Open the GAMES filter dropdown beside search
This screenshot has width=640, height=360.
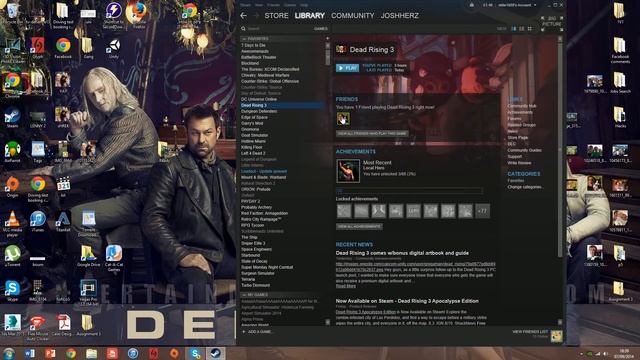point(321,29)
